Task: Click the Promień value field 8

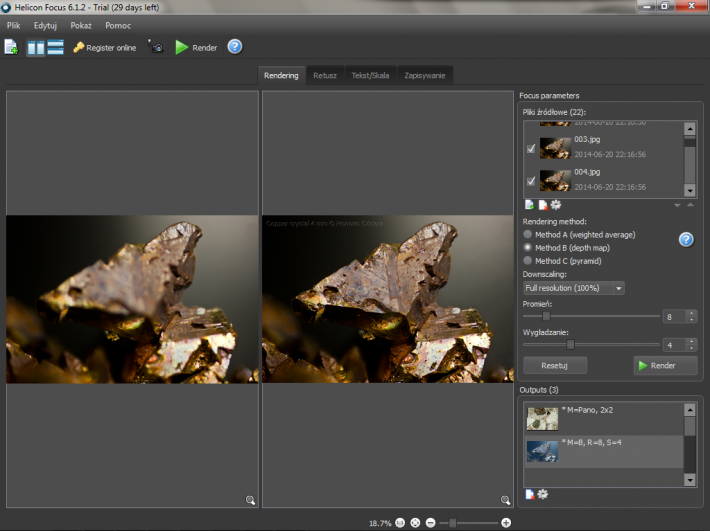Action: point(675,316)
